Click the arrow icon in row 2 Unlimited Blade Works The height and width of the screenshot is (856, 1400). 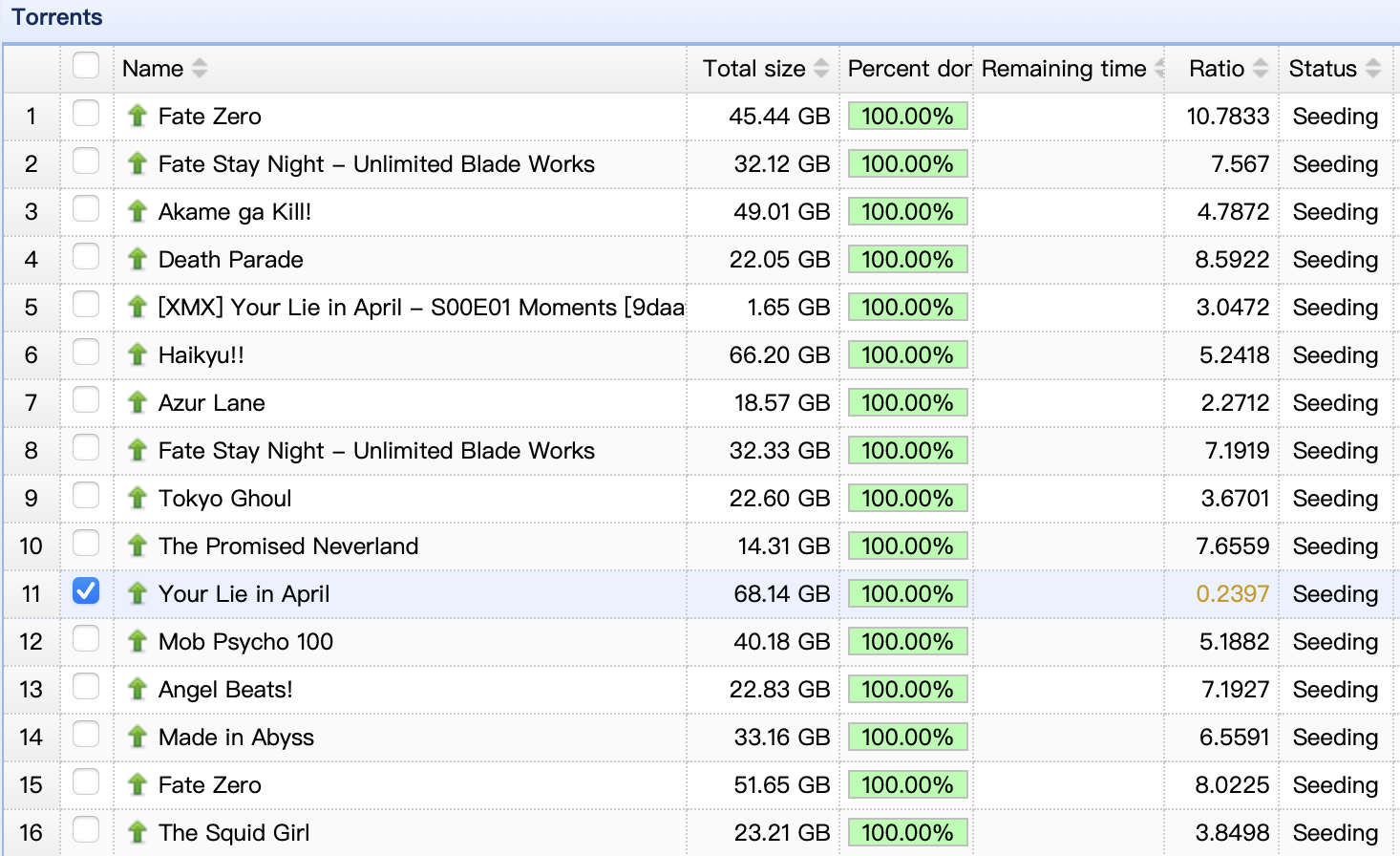[x=138, y=163]
